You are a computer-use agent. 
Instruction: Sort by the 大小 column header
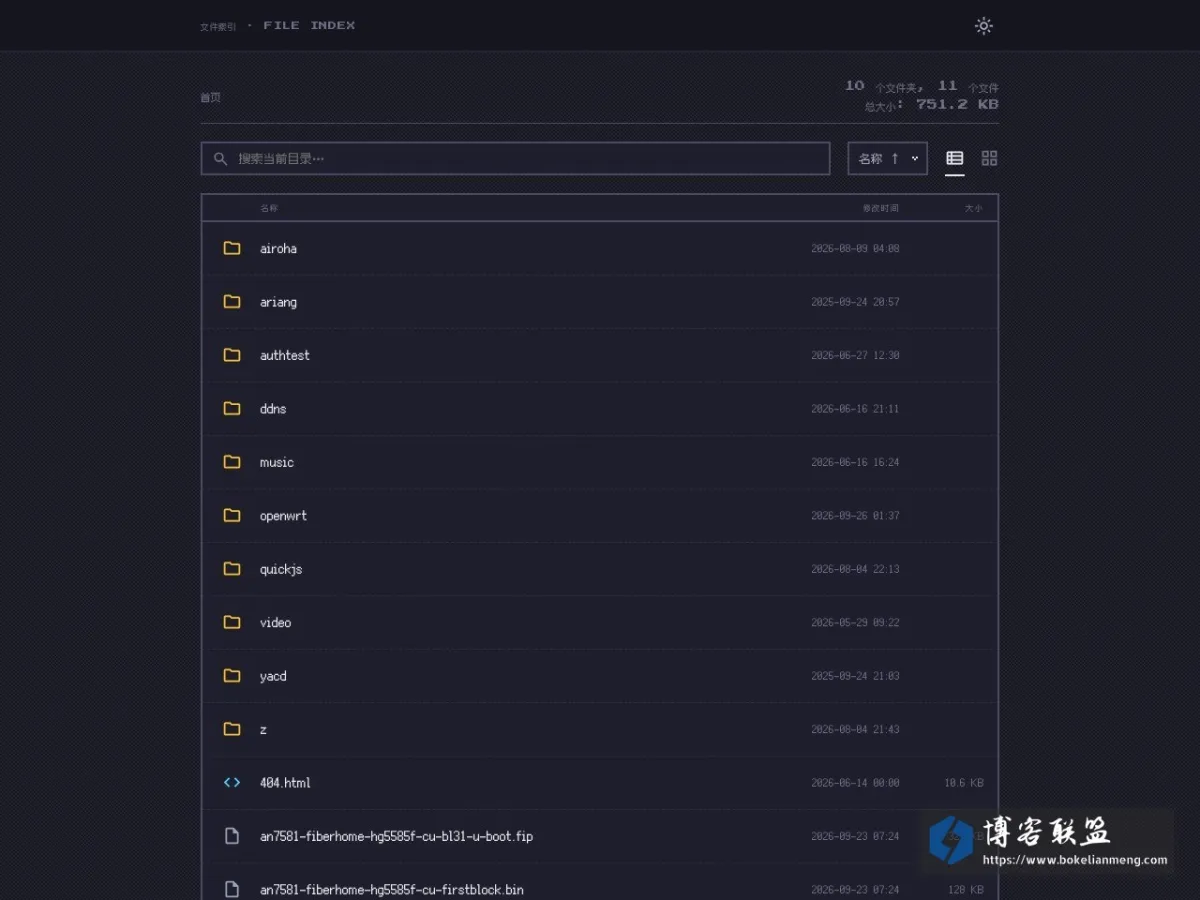tap(973, 208)
